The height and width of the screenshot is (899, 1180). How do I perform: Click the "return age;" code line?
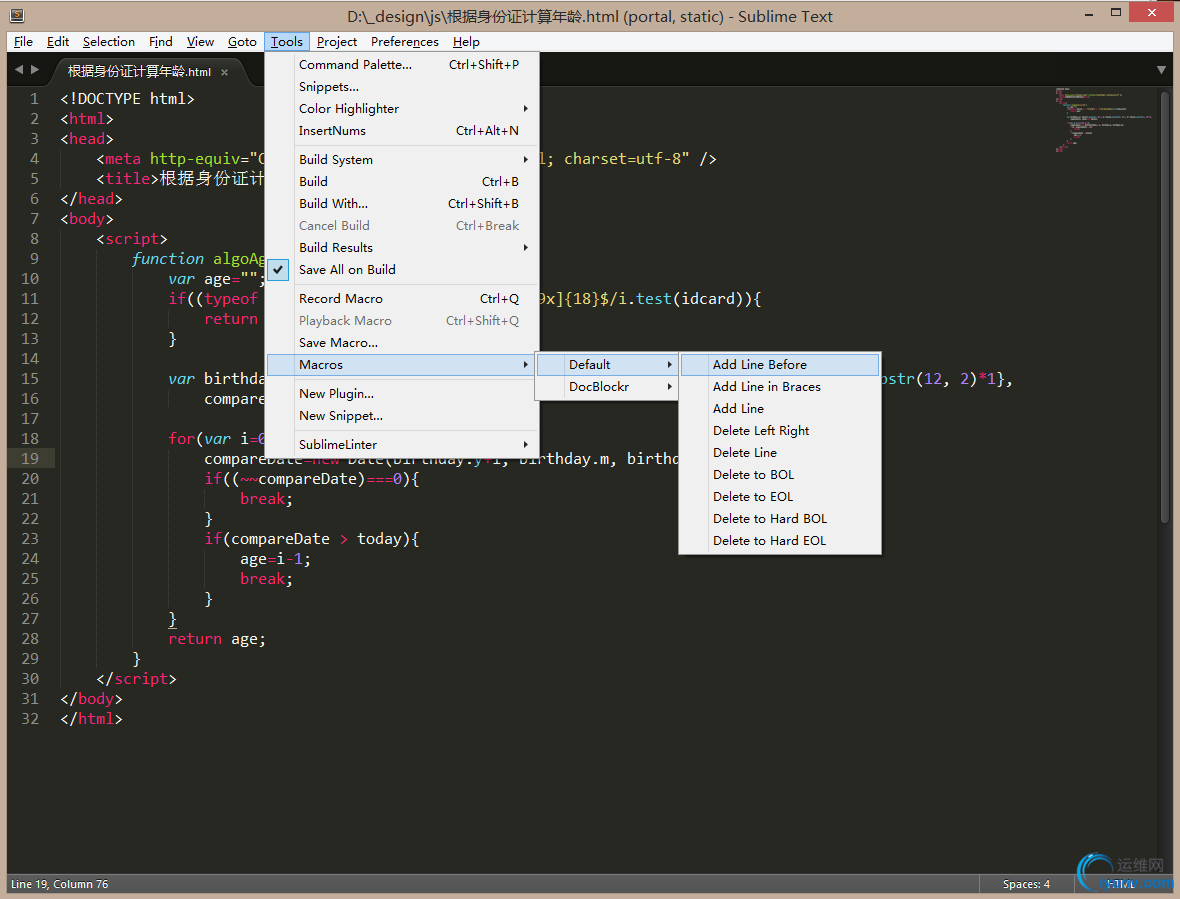tap(217, 639)
